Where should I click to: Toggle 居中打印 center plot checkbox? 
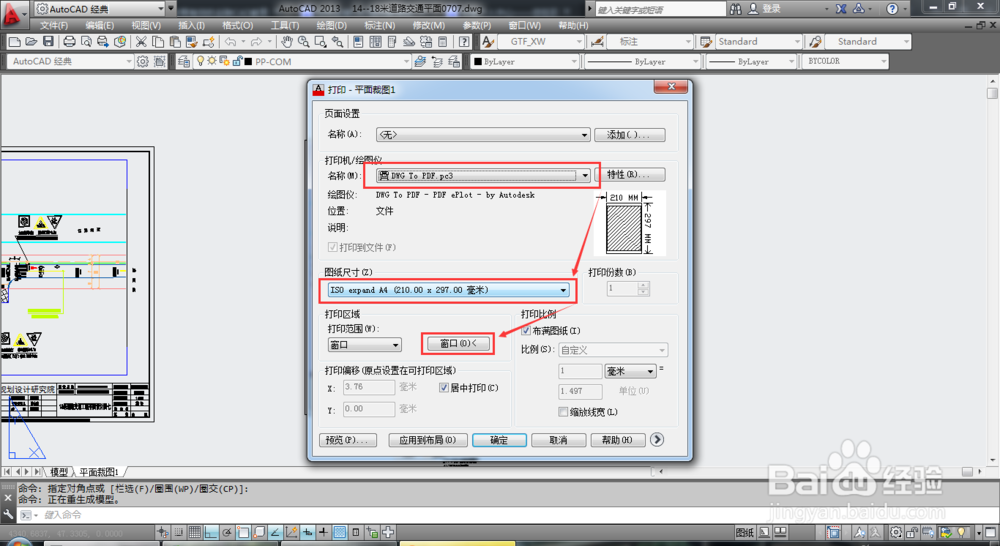444,387
